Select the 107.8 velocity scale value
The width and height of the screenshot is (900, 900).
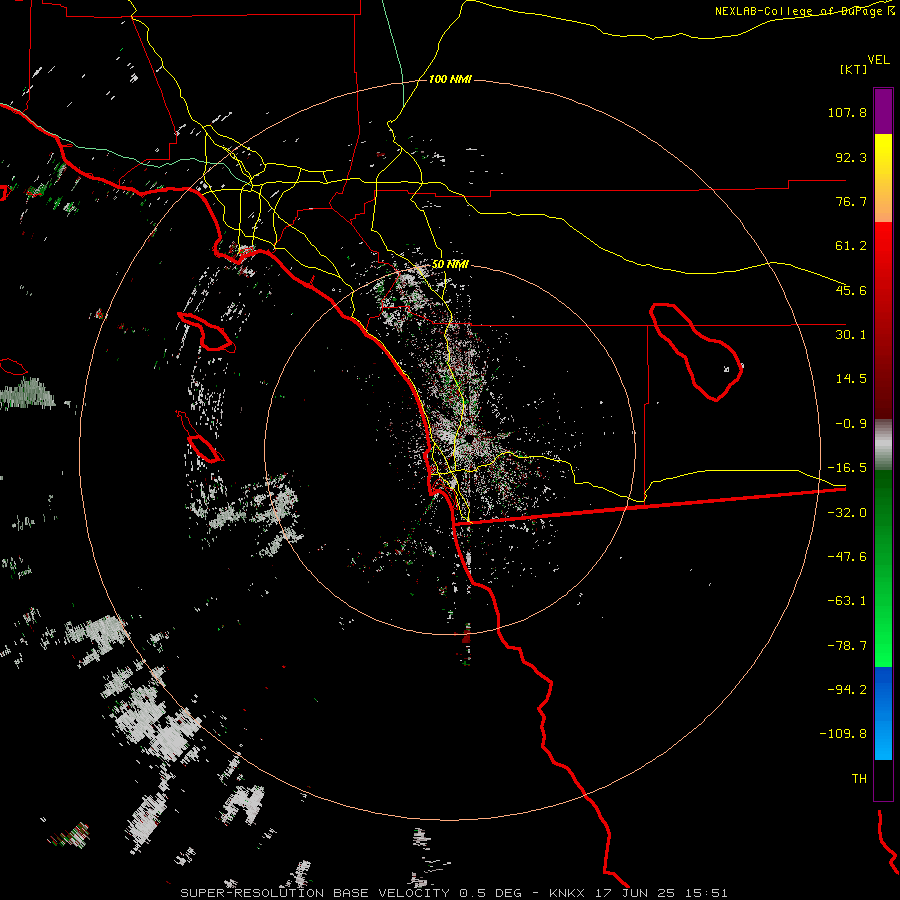pos(847,112)
